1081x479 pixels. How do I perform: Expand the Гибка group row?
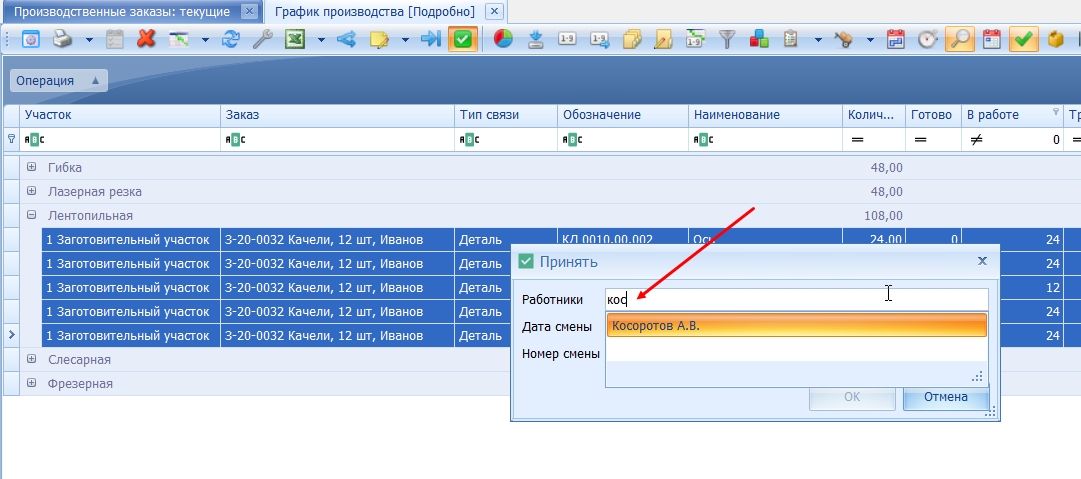tap(31, 167)
